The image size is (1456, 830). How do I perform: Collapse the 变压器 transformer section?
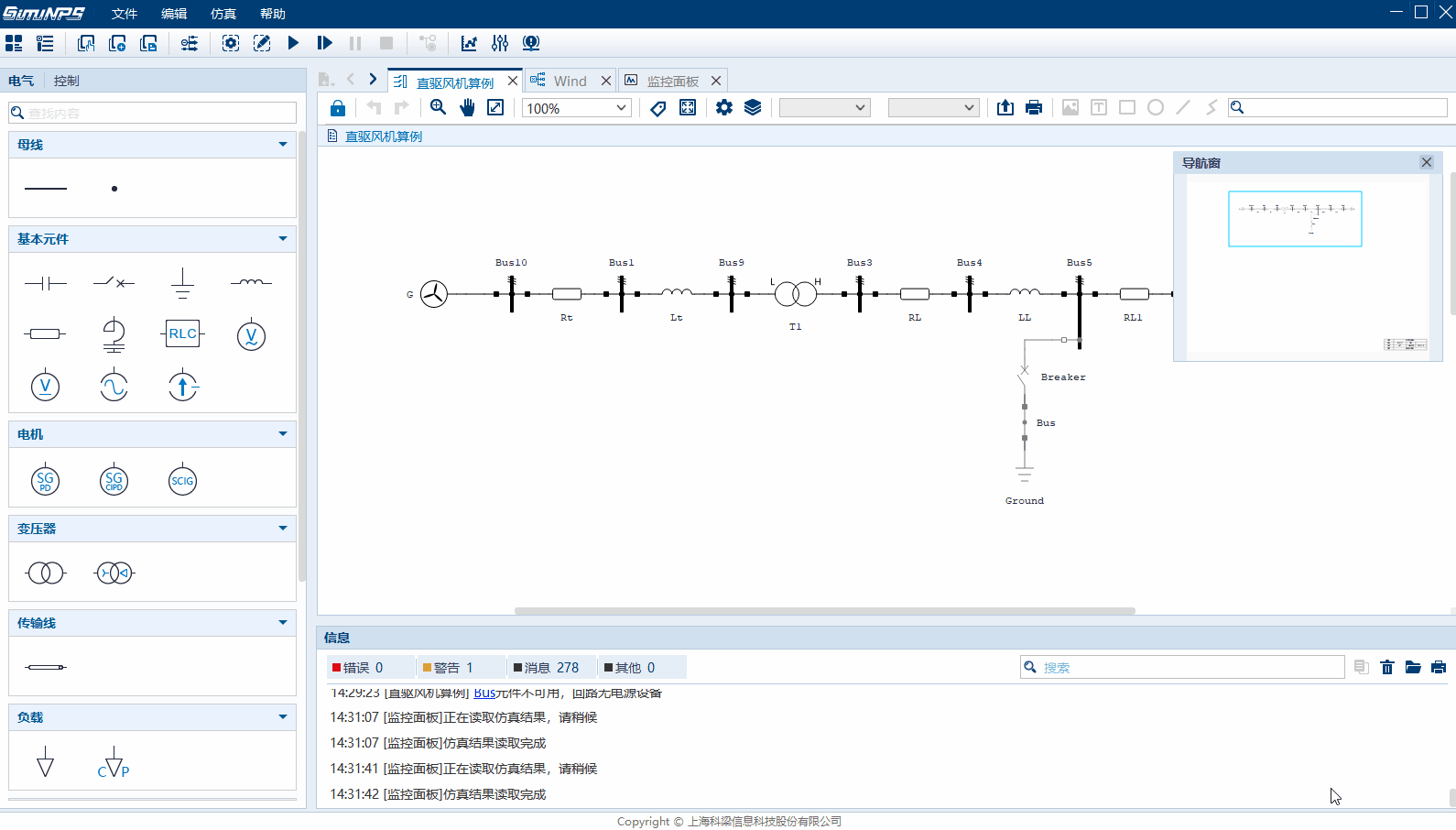[282, 529]
